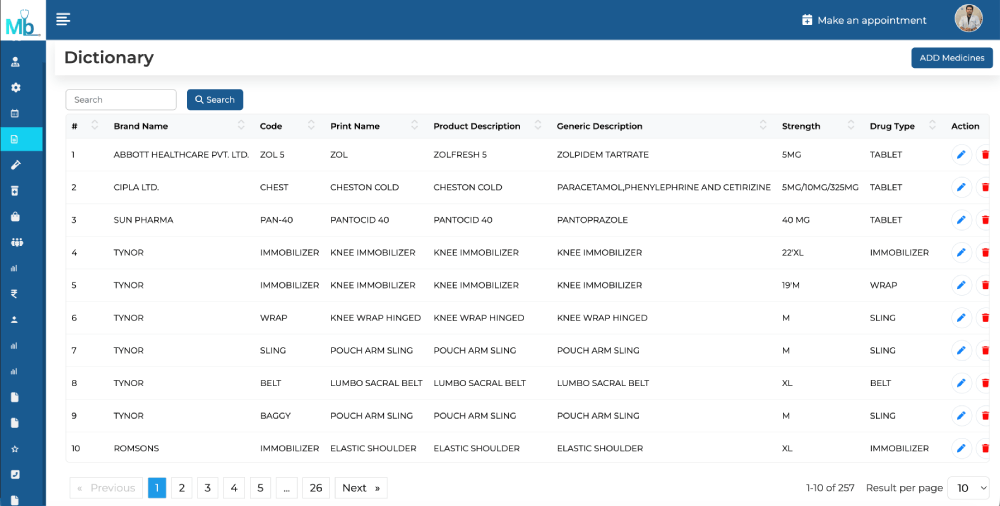Viewport: 1000px width, 506px height.
Task: Edit the BAGGY code row
Action: 962,415
